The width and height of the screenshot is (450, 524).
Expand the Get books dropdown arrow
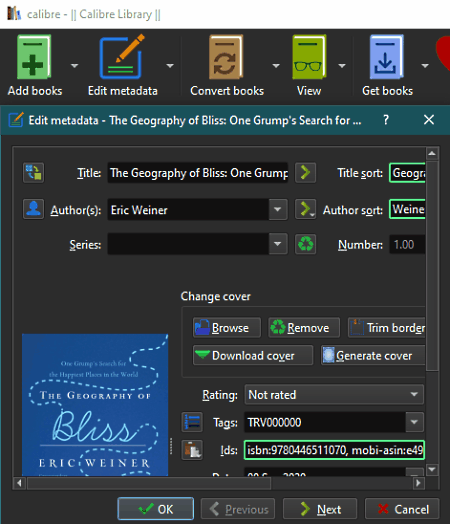(x=425, y=66)
